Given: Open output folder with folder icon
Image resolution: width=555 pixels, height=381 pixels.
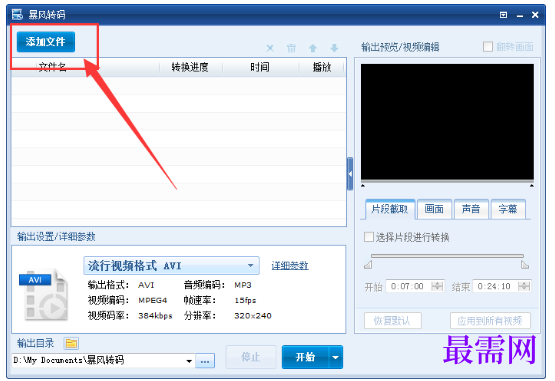Looking at the screenshot, I should point(71,343).
